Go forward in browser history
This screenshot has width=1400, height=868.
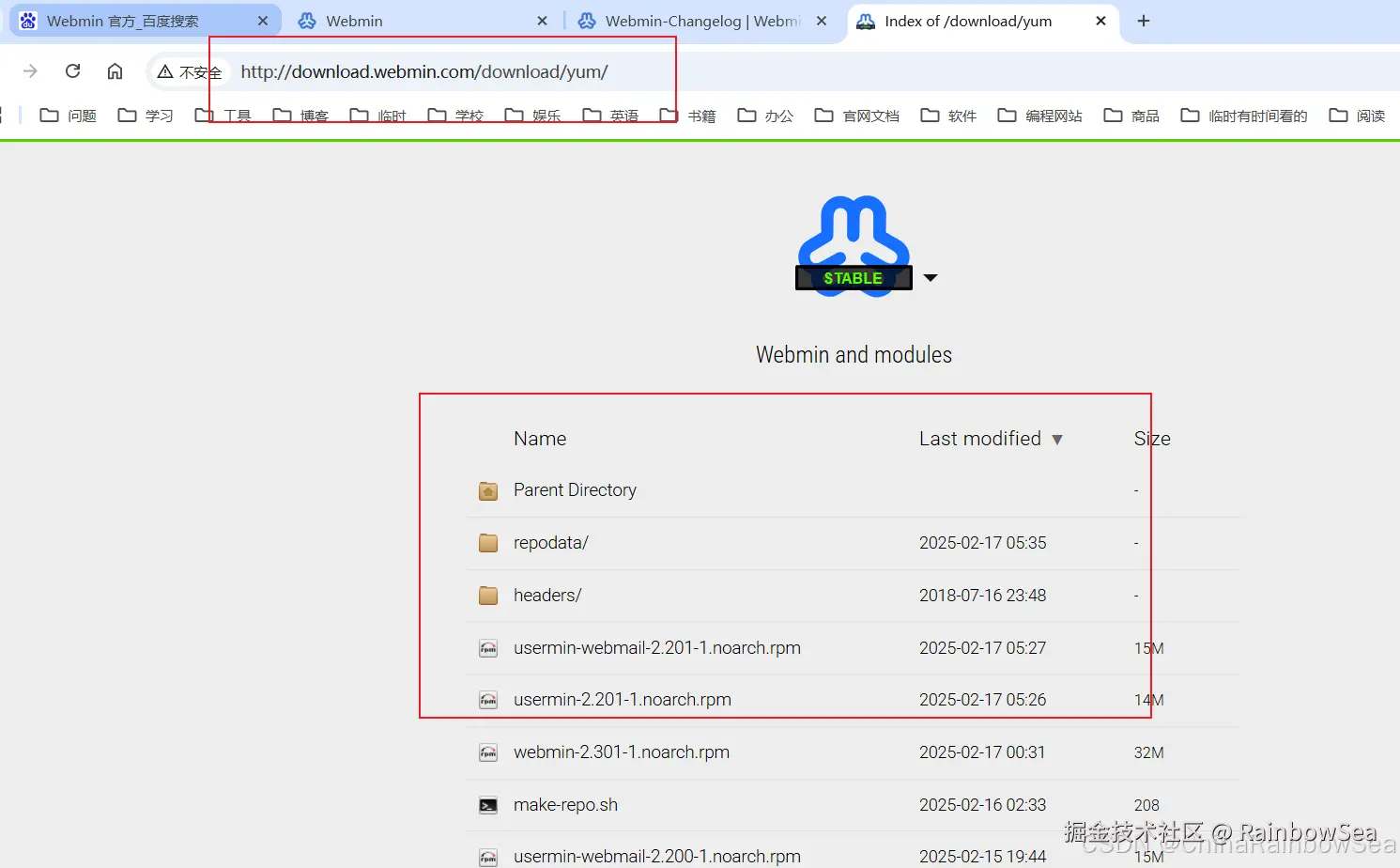[30, 71]
